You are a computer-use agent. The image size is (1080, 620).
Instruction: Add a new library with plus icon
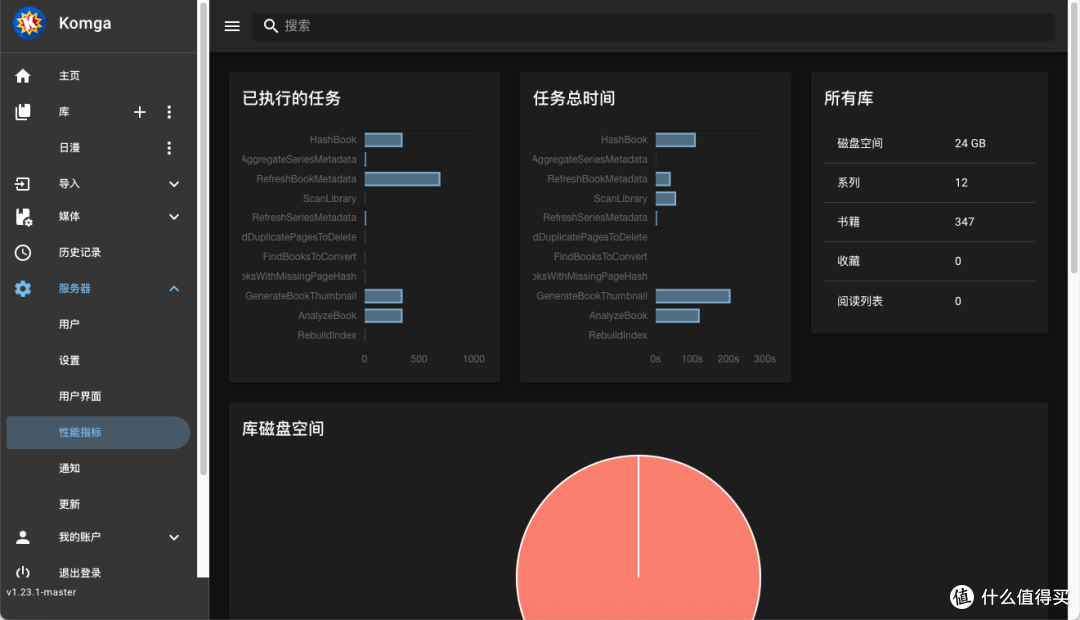point(140,112)
